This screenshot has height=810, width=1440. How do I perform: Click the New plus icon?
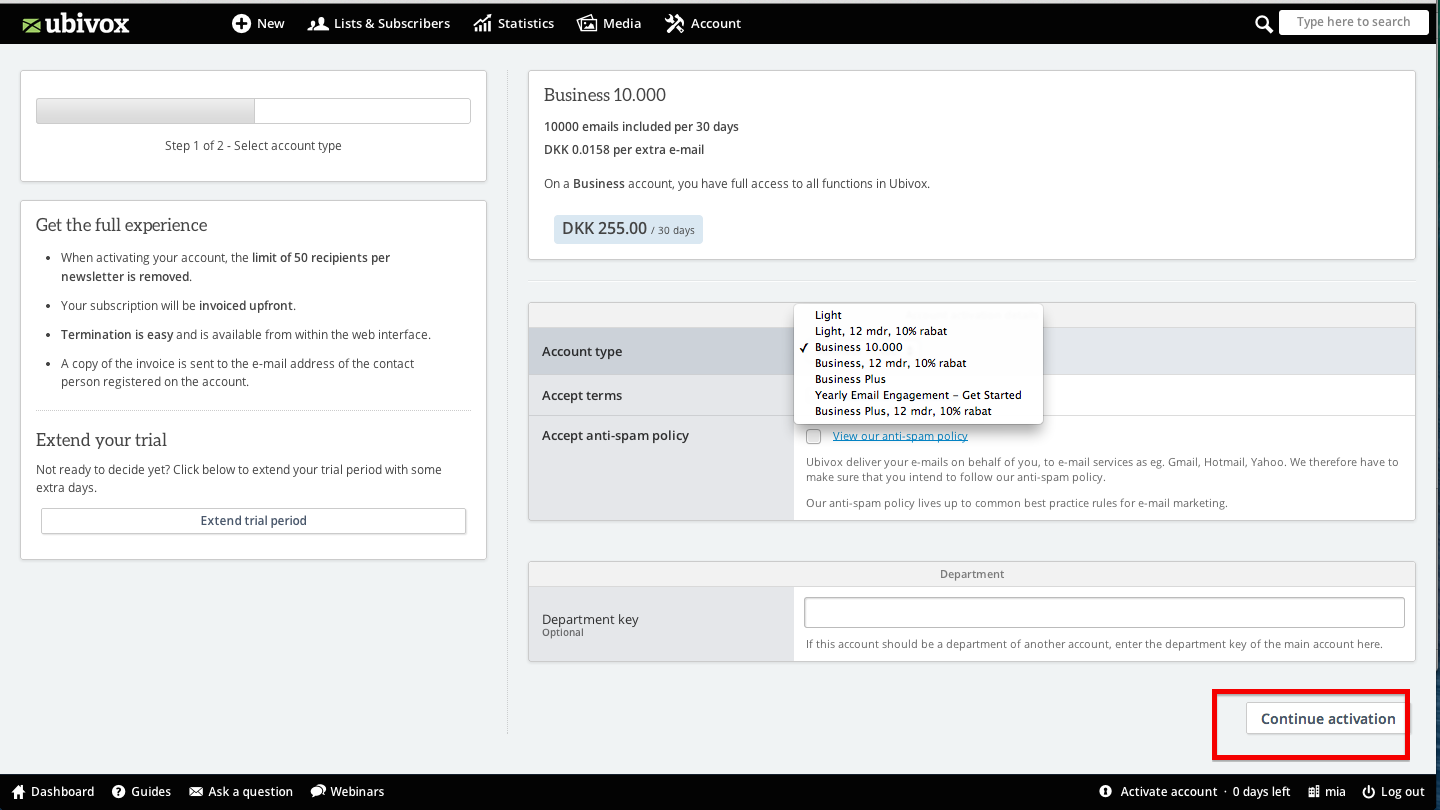pos(241,23)
